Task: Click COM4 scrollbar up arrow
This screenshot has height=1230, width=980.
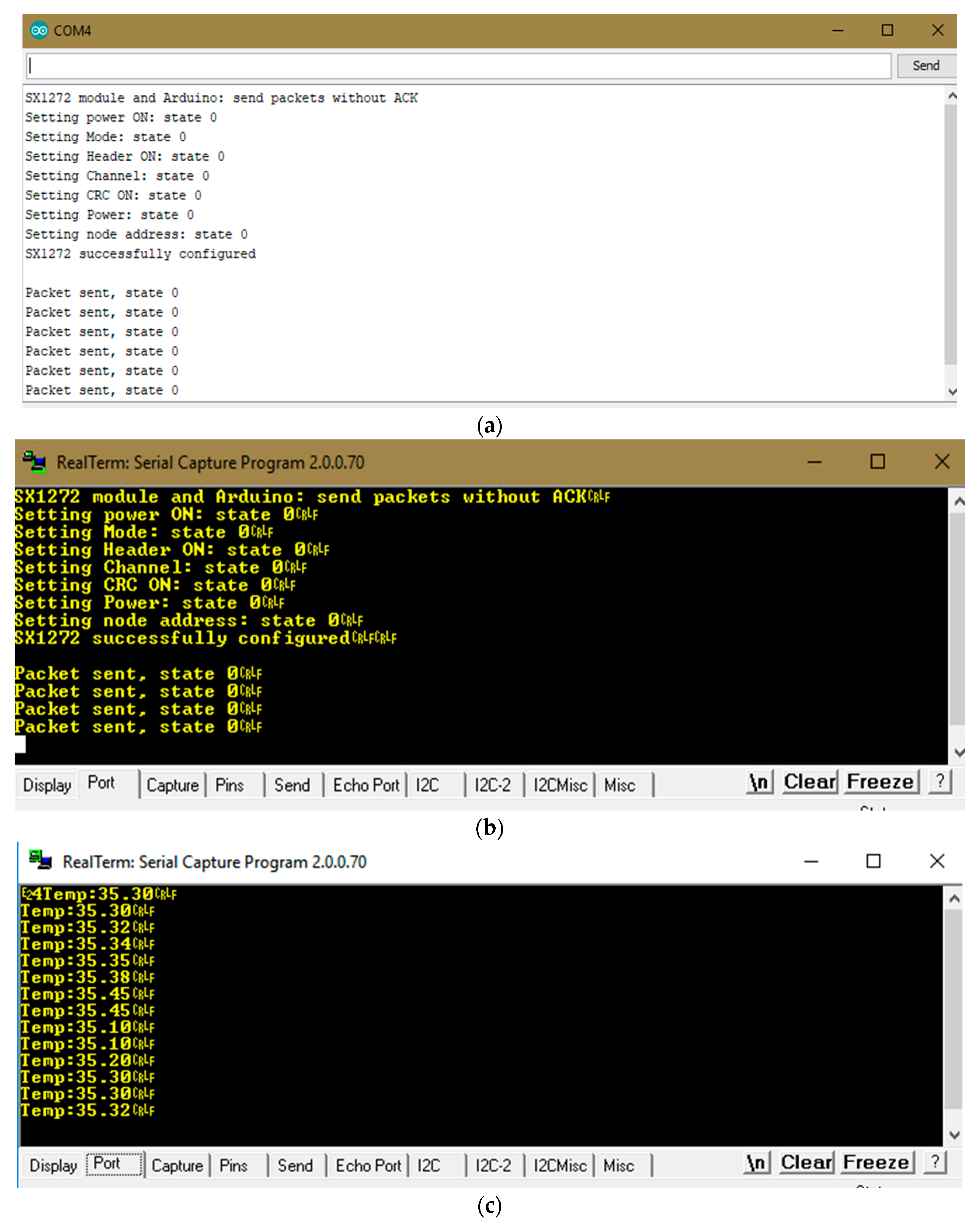Action: [952, 96]
